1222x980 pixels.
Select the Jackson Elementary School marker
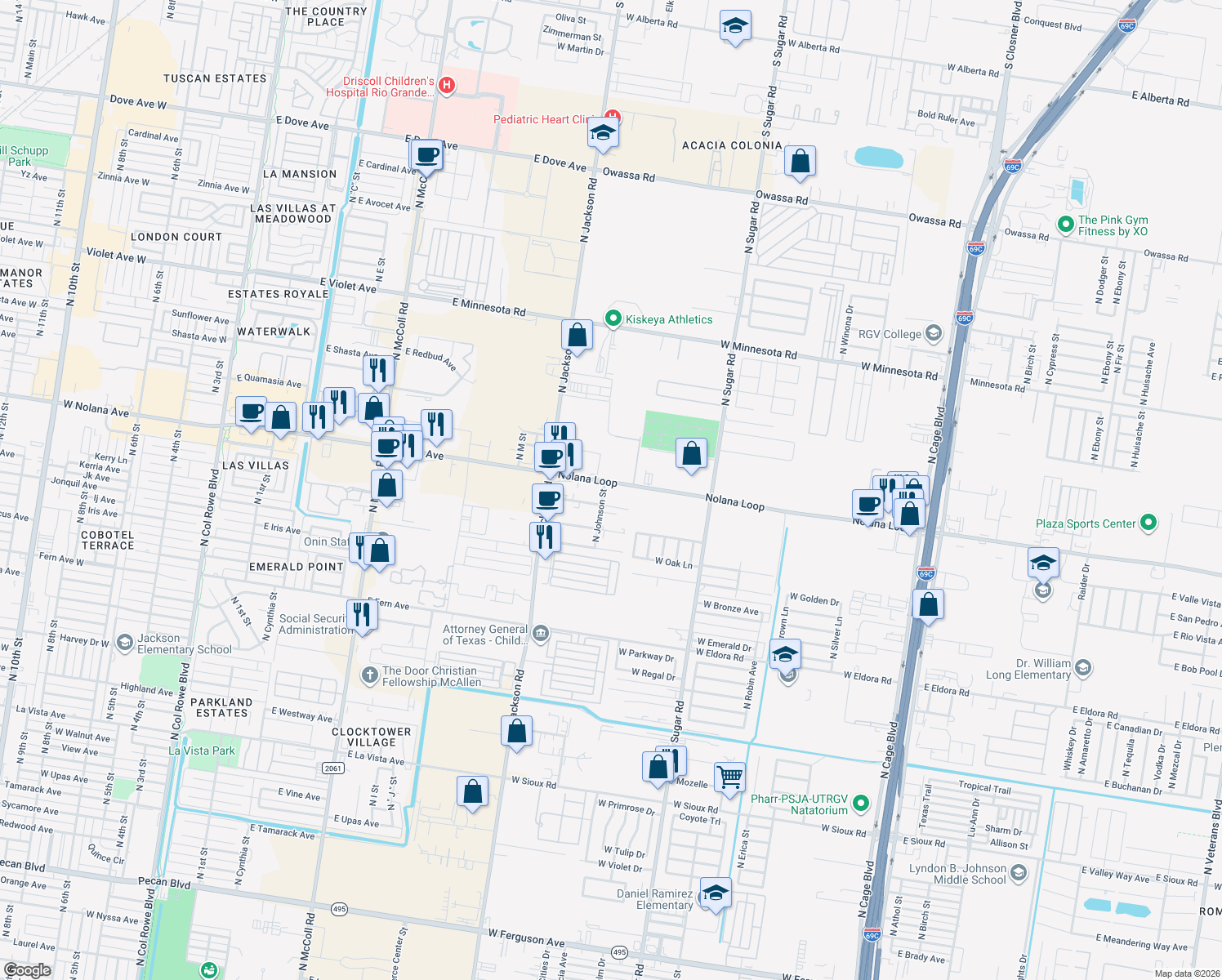point(124,644)
